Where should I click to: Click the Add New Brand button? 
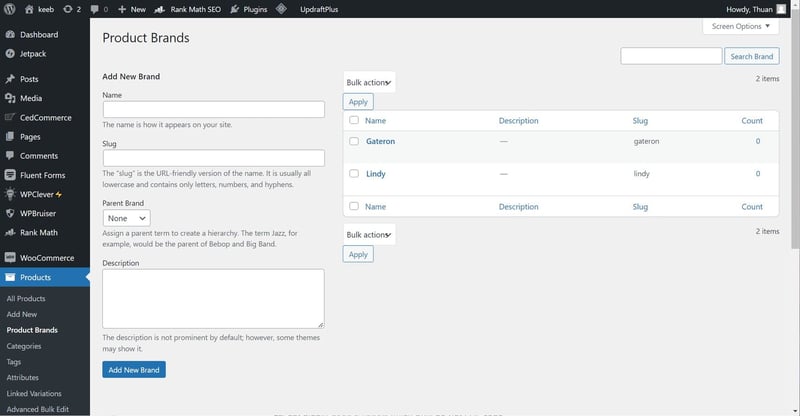134,370
